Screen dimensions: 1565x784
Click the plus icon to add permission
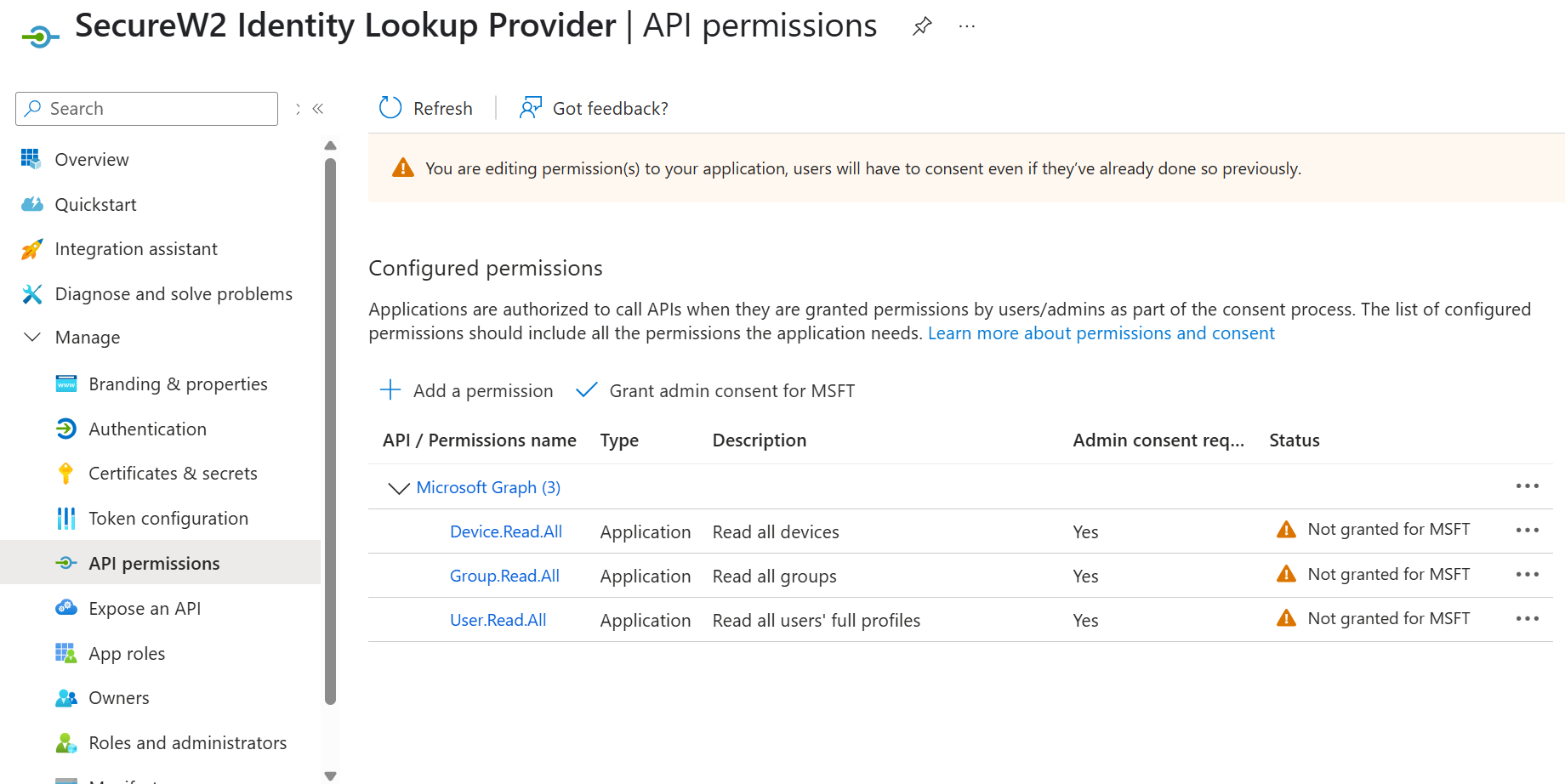coord(390,390)
